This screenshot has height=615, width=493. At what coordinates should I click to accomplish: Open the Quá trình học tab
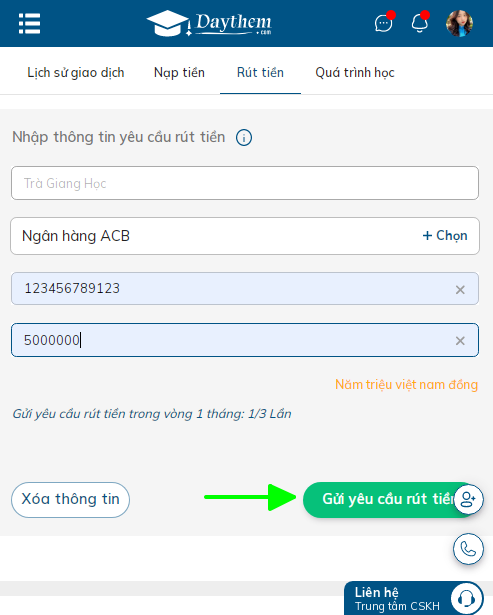coord(355,73)
